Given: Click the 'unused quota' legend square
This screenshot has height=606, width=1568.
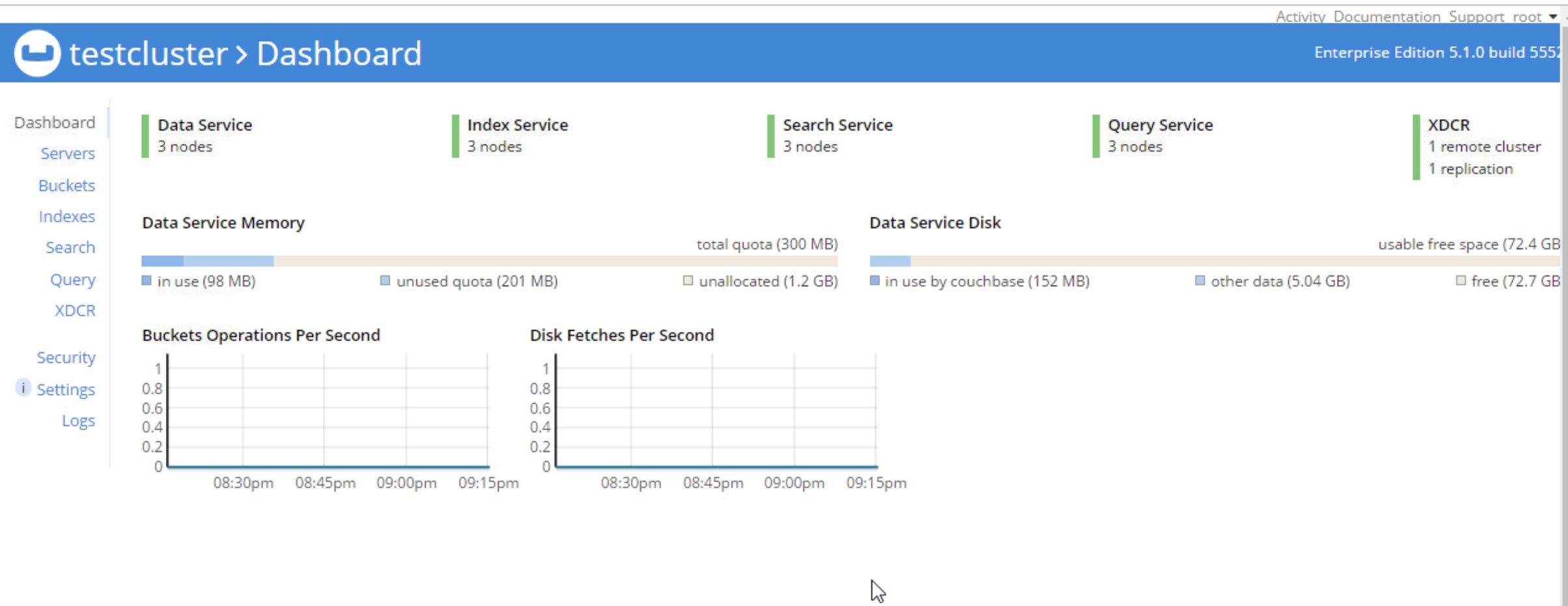Looking at the screenshot, I should tap(385, 281).
